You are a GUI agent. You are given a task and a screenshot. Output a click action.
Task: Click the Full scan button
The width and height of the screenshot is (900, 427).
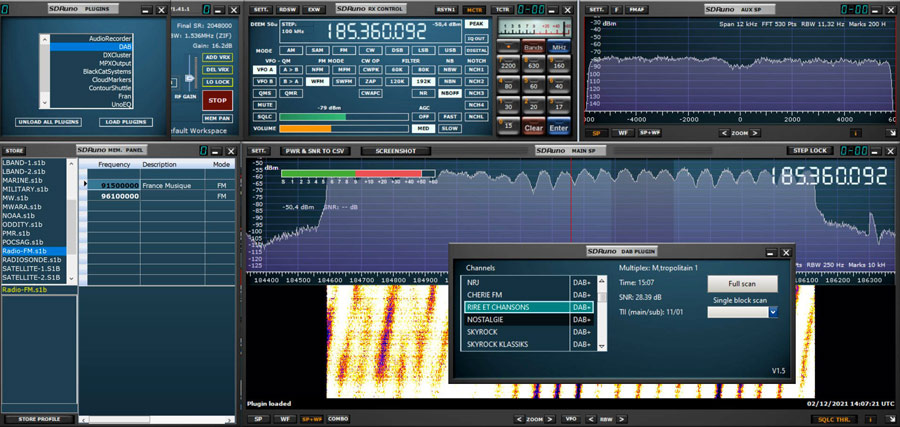click(742, 284)
